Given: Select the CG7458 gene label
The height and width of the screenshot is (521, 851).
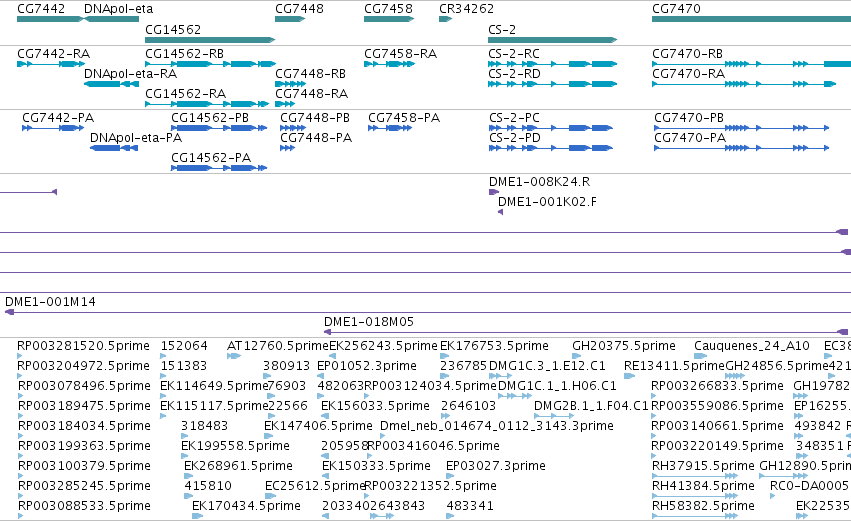Looking at the screenshot, I should [388, 9].
